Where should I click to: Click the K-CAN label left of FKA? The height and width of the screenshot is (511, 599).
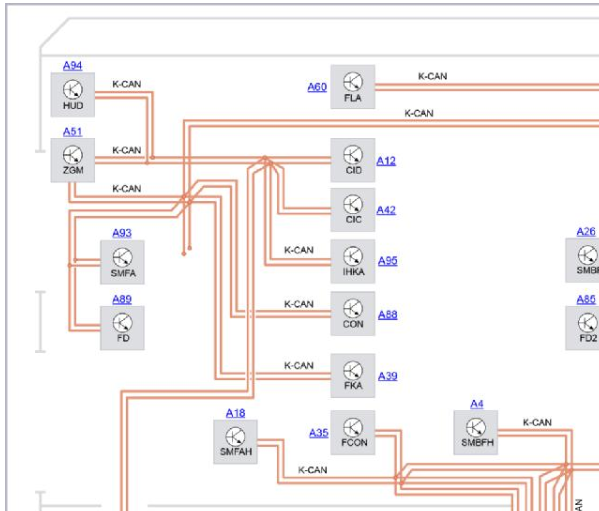[x=299, y=366]
